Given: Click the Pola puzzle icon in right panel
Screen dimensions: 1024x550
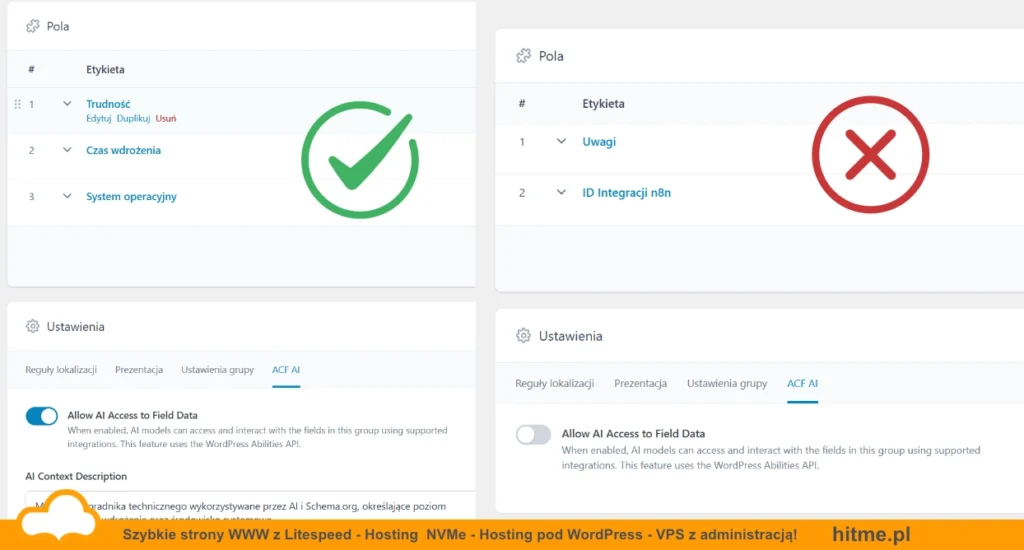Looking at the screenshot, I should [523, 56].
